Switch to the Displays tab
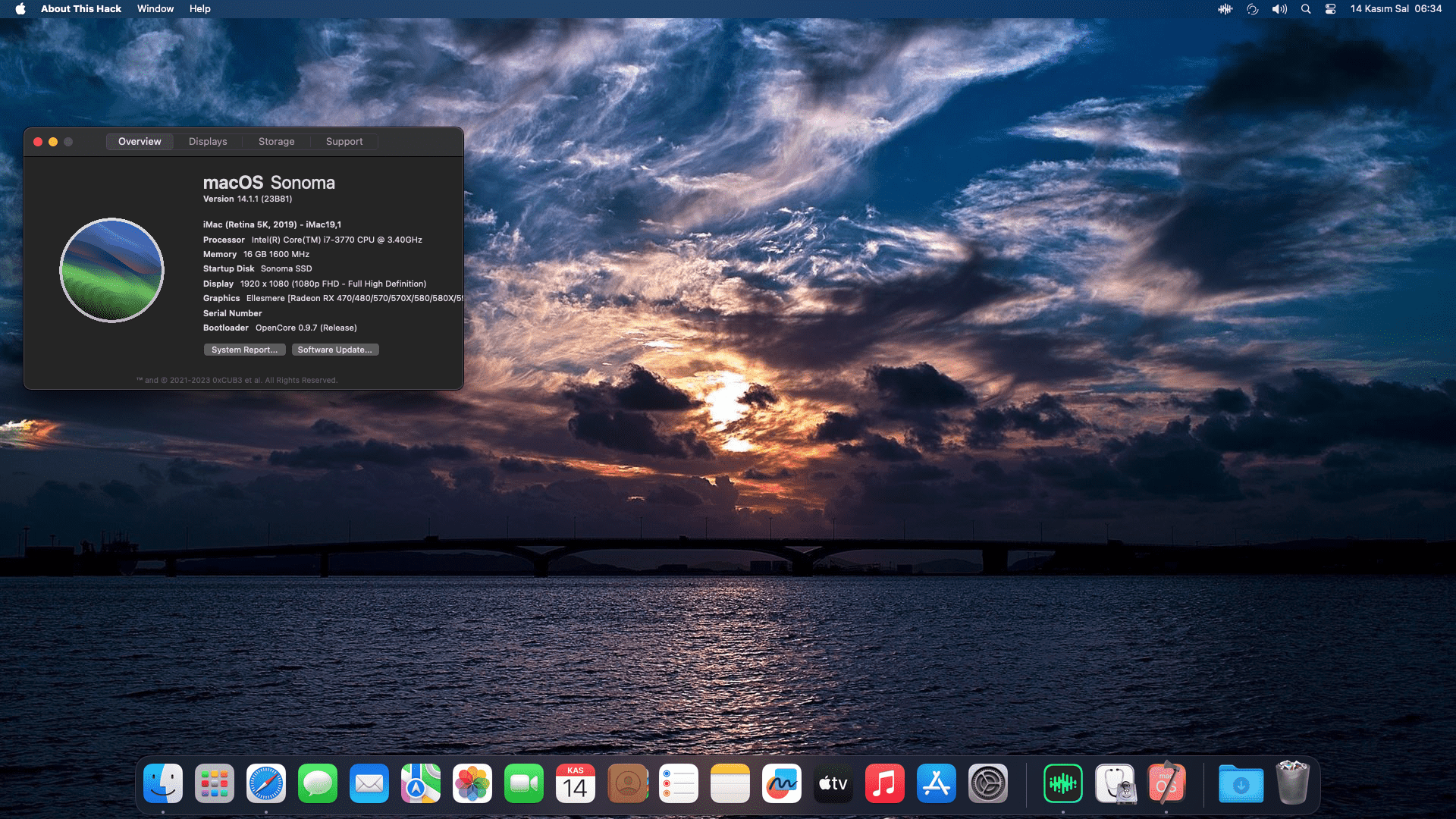Image resolution: width=1456 pixels, height=819 pixels. click(x=208, y=142)
